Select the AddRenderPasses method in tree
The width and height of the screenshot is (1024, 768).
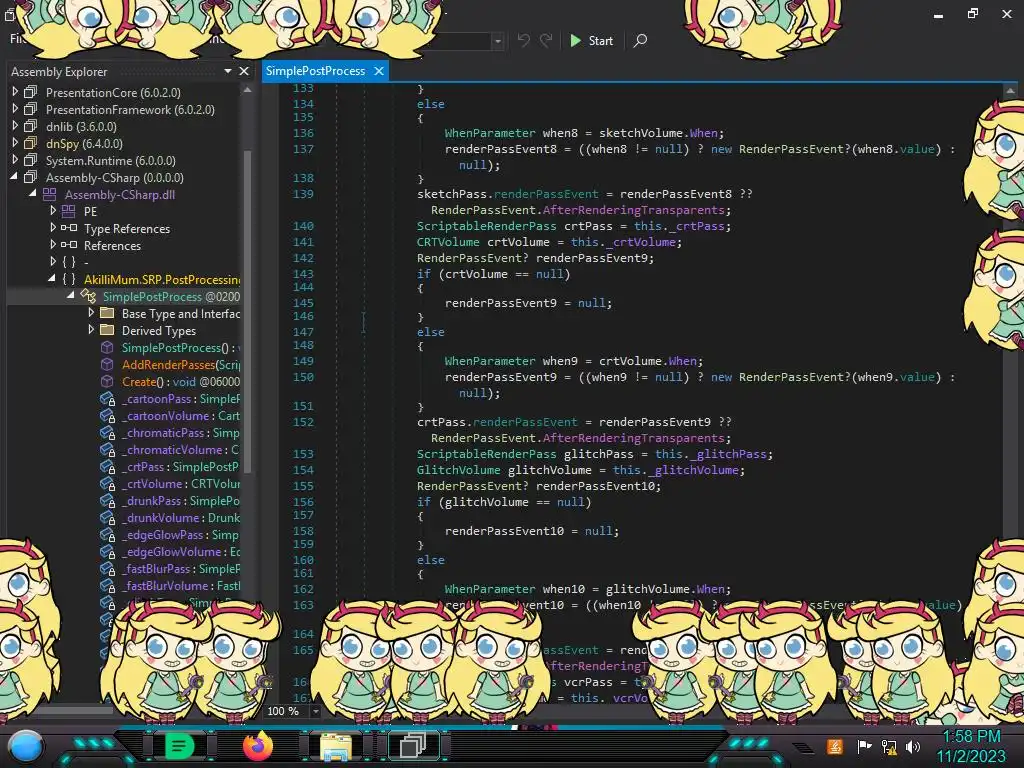click(181, 364)
